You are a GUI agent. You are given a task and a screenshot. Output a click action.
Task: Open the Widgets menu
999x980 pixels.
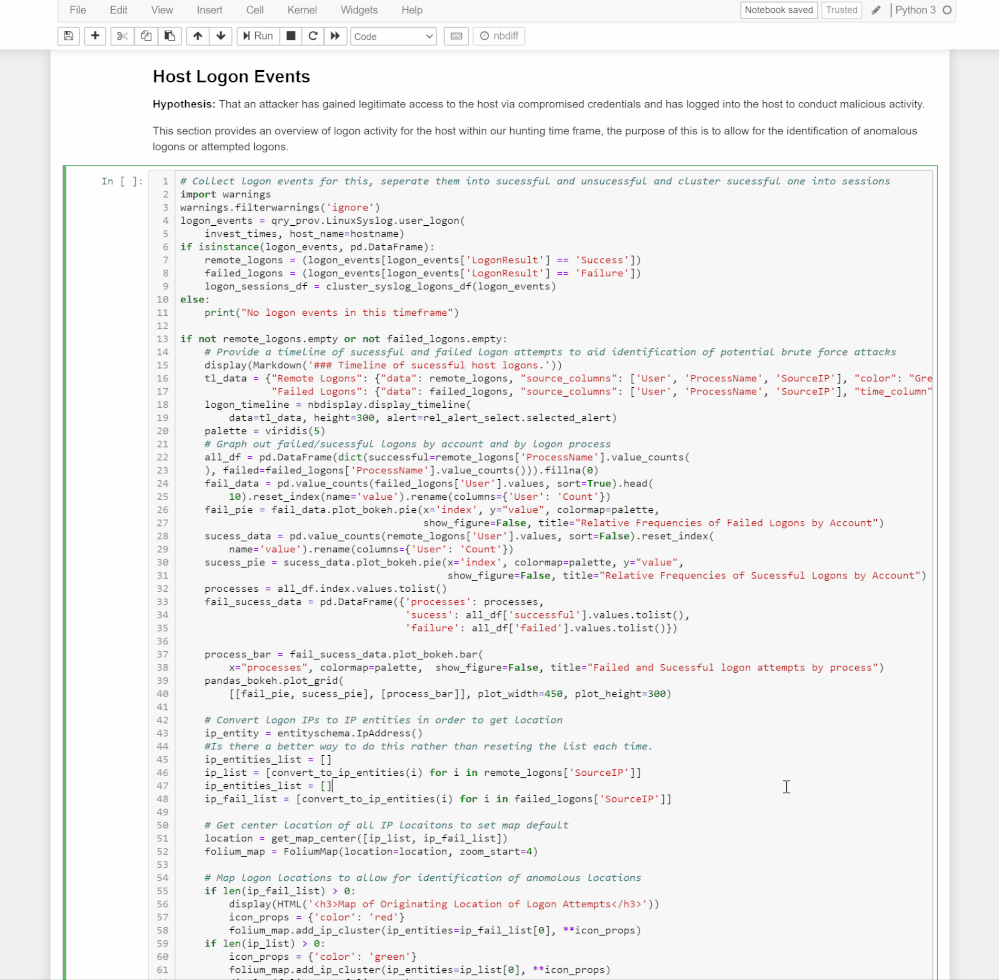pos(359,10)
